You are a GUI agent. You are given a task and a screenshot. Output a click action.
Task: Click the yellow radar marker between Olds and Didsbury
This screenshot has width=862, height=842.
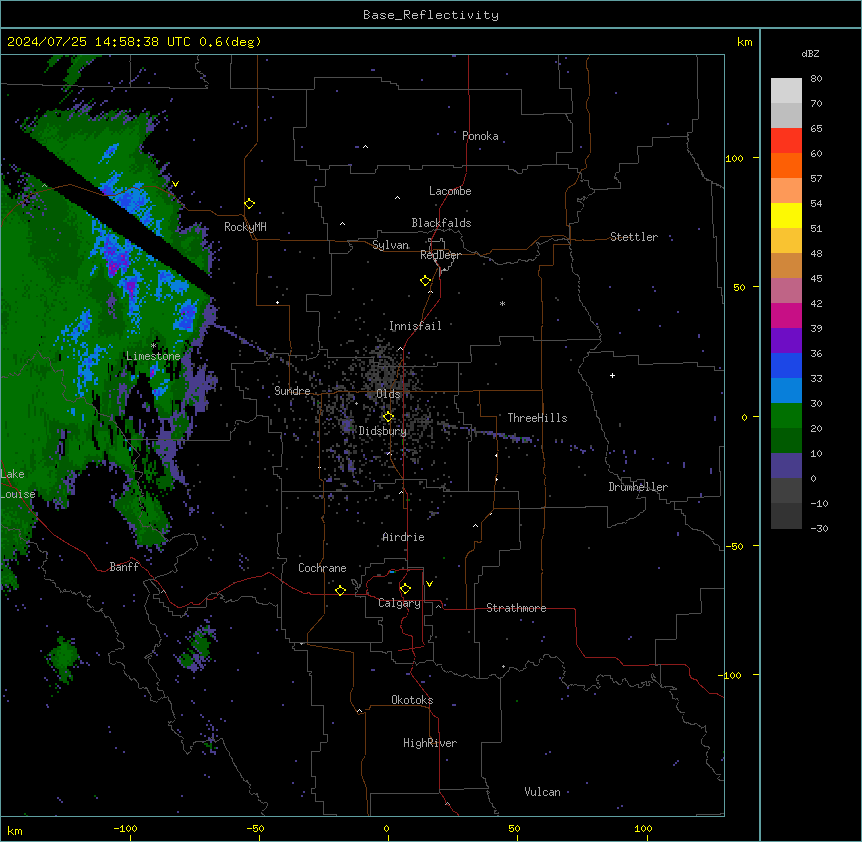(388, 417)
